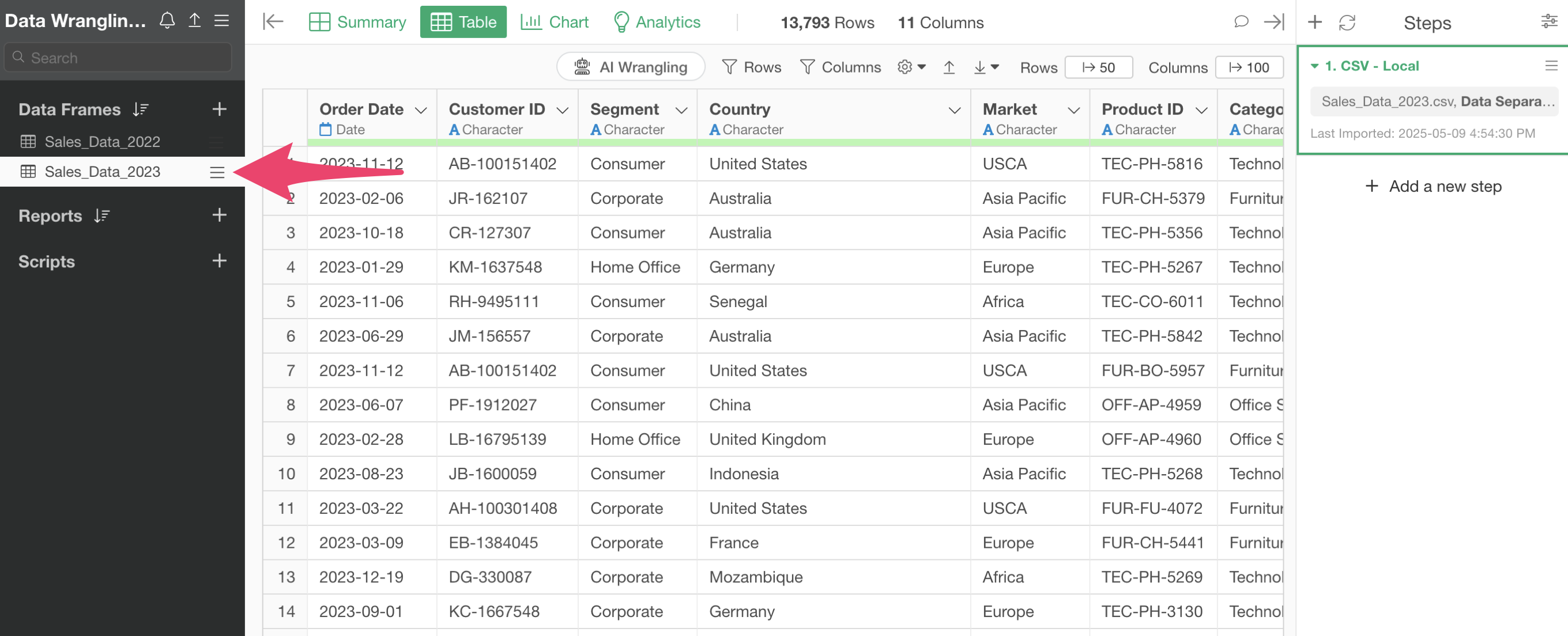Refresh the data with reload icon
This screenshot has width=1568, height=636.
pyautogui.click(x=1347, y=22)
